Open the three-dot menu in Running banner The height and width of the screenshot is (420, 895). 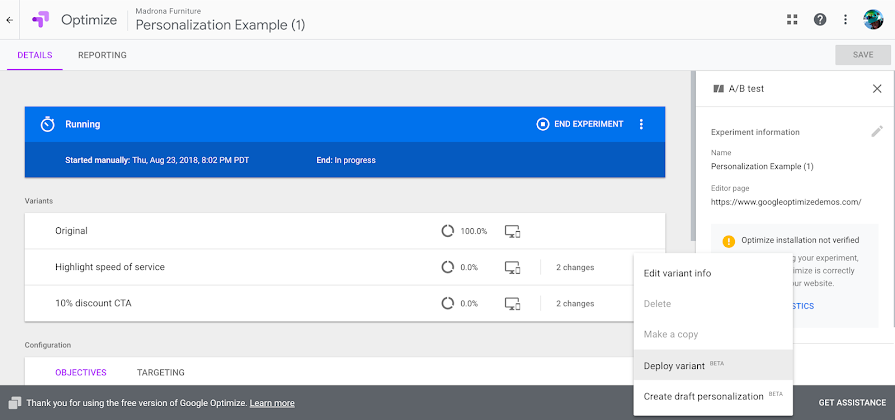[x=641, y=124]
